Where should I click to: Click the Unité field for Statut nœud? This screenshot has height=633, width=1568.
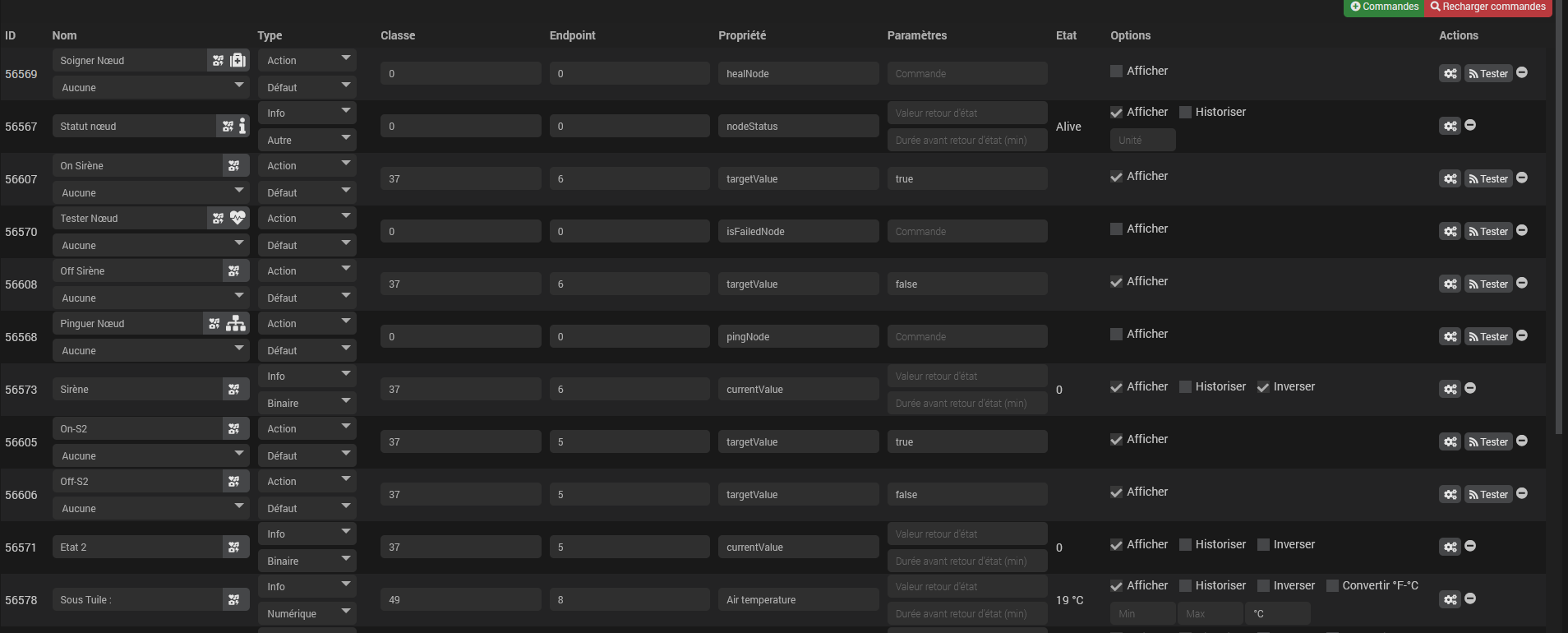click(1143, 140)
